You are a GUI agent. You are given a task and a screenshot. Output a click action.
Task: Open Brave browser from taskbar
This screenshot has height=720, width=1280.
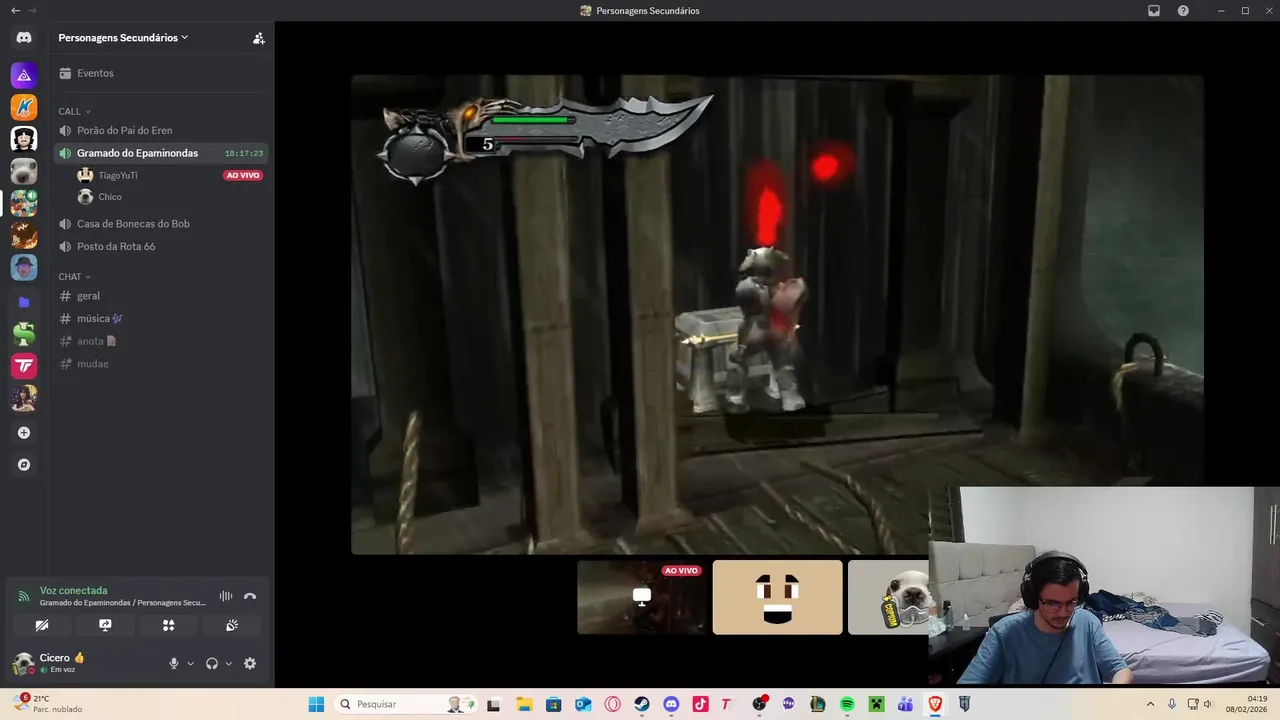pyautogui.click(x=935, y=704)
